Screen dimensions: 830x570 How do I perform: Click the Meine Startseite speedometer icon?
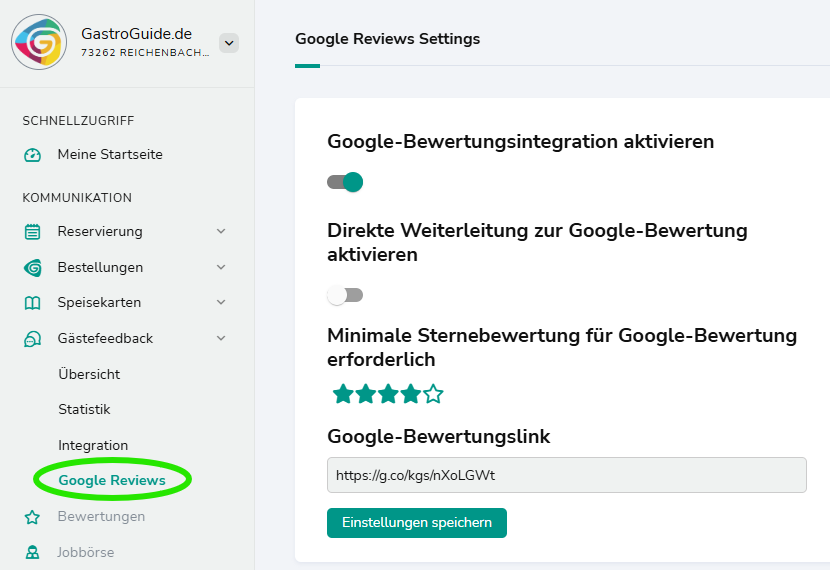[x=33, y=155]
